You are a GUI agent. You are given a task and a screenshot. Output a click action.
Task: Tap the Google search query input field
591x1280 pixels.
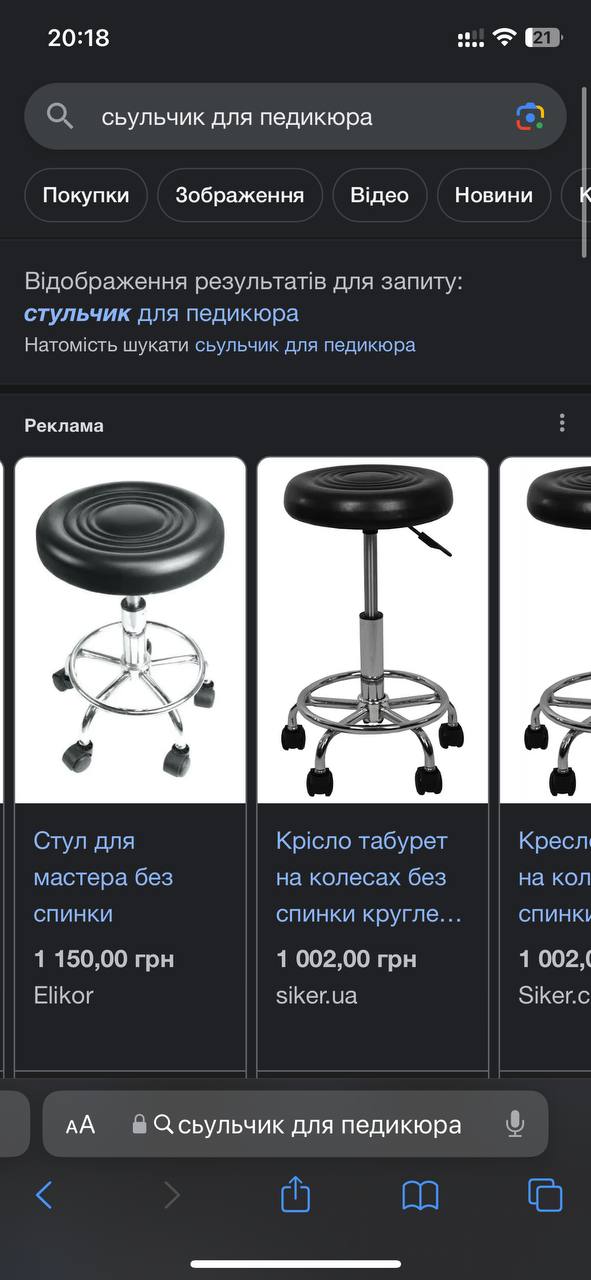click(x=295, y=117)
